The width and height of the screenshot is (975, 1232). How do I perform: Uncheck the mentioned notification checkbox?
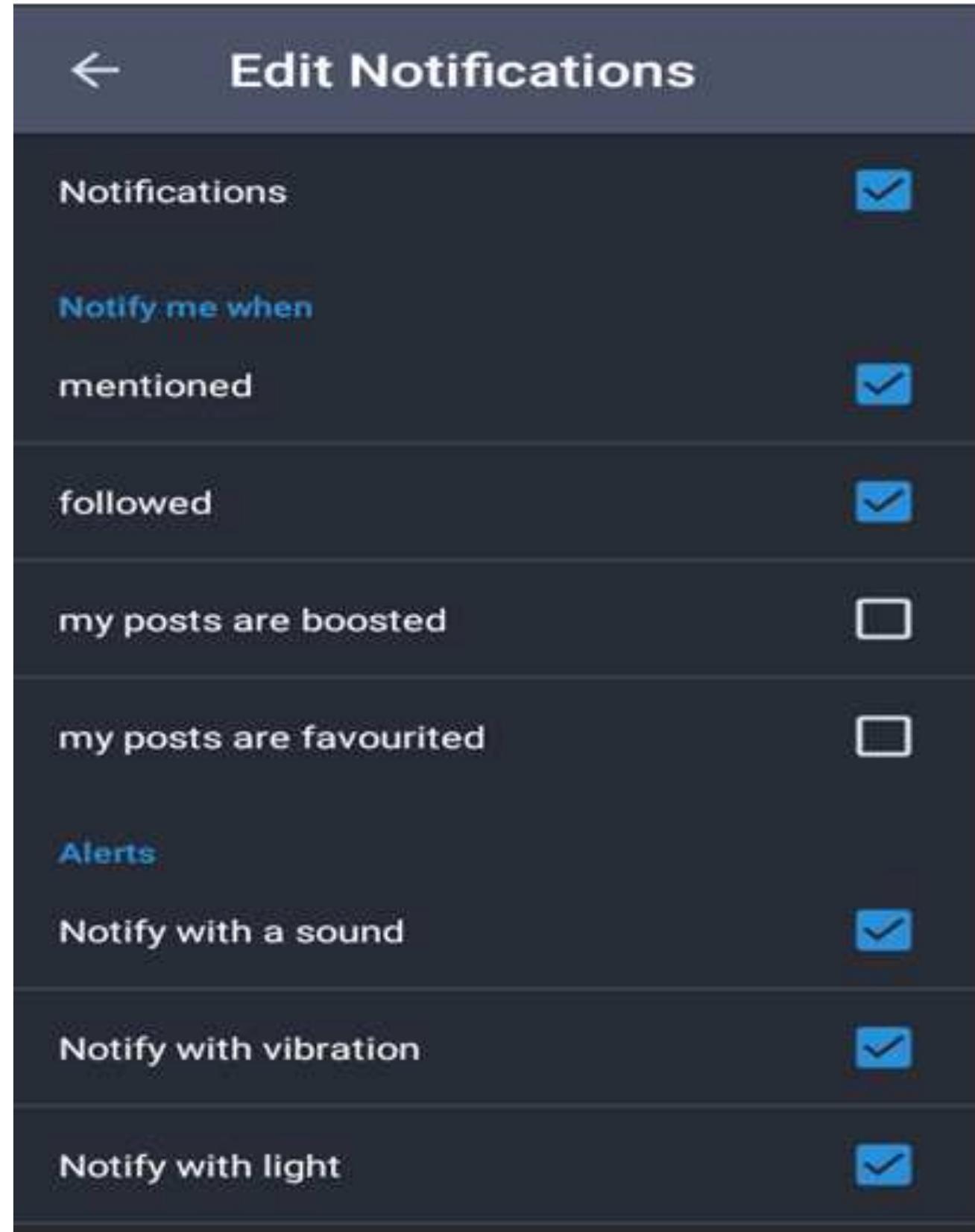[x=883, y=385]
